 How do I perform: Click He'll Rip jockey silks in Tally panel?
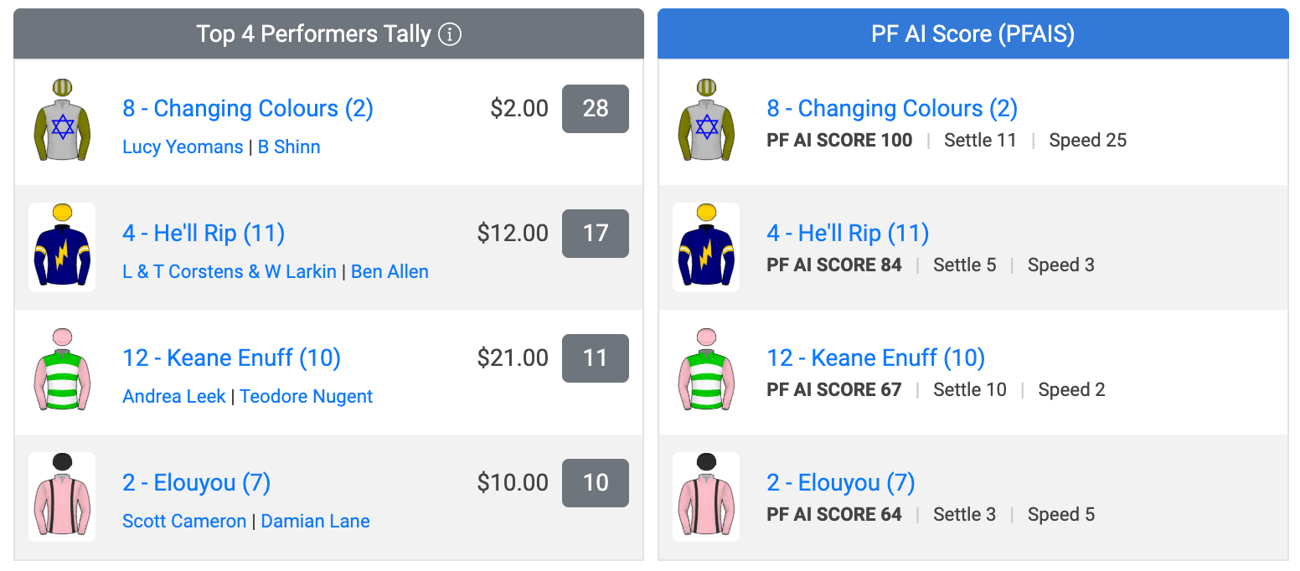[63, 247]
